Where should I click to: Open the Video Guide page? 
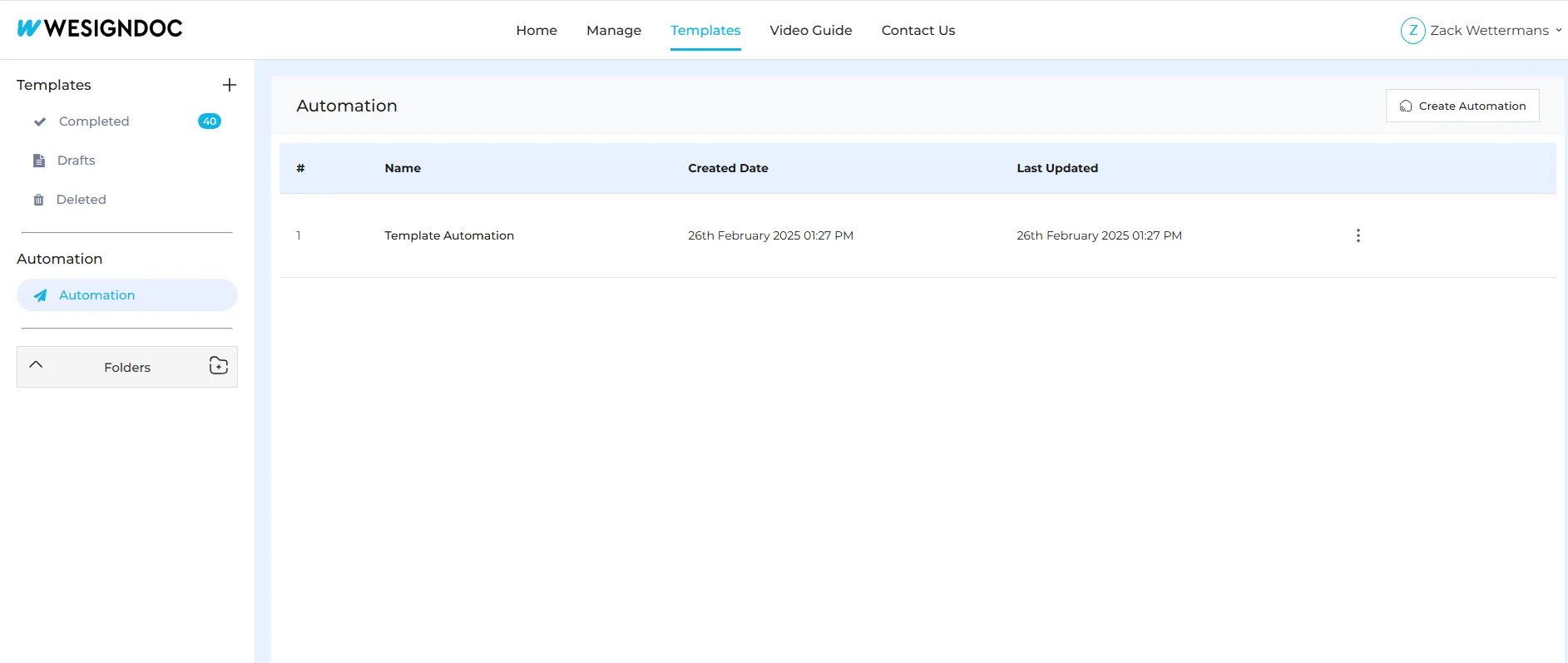pos(810,30)
